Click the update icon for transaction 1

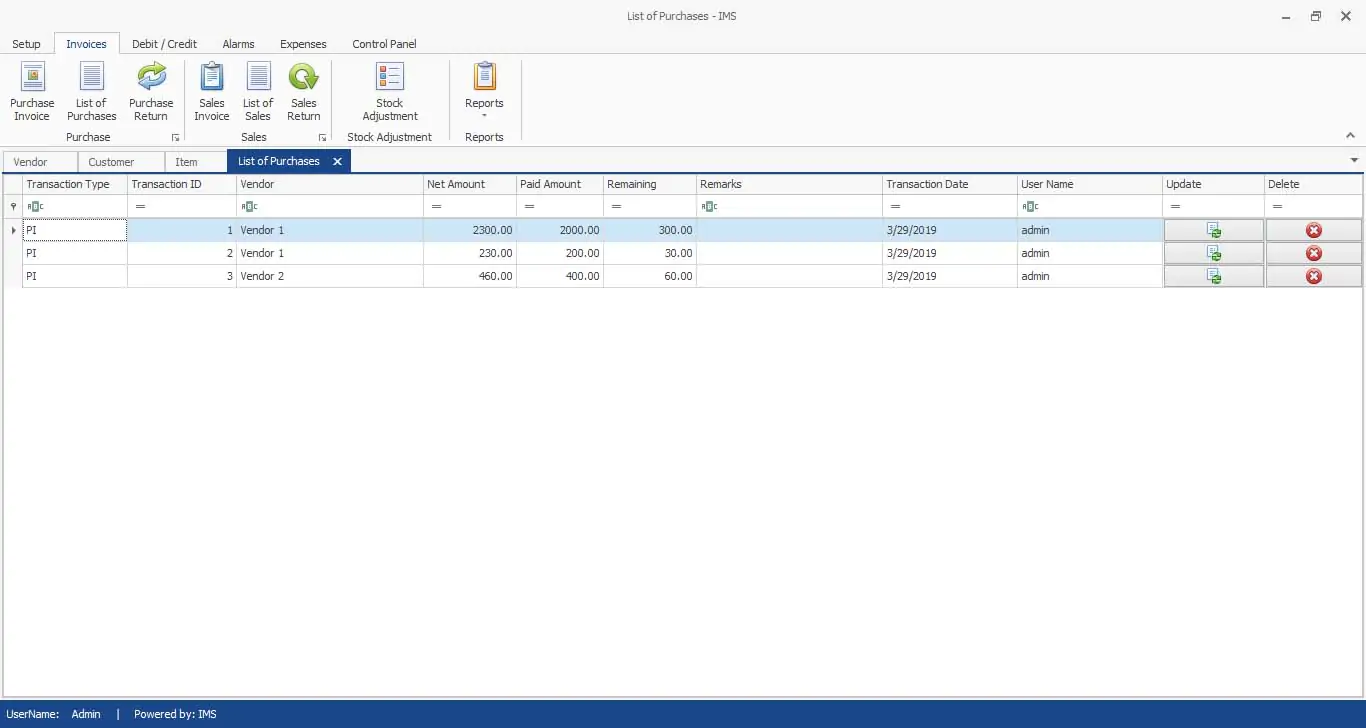[x=1213, y=230]
